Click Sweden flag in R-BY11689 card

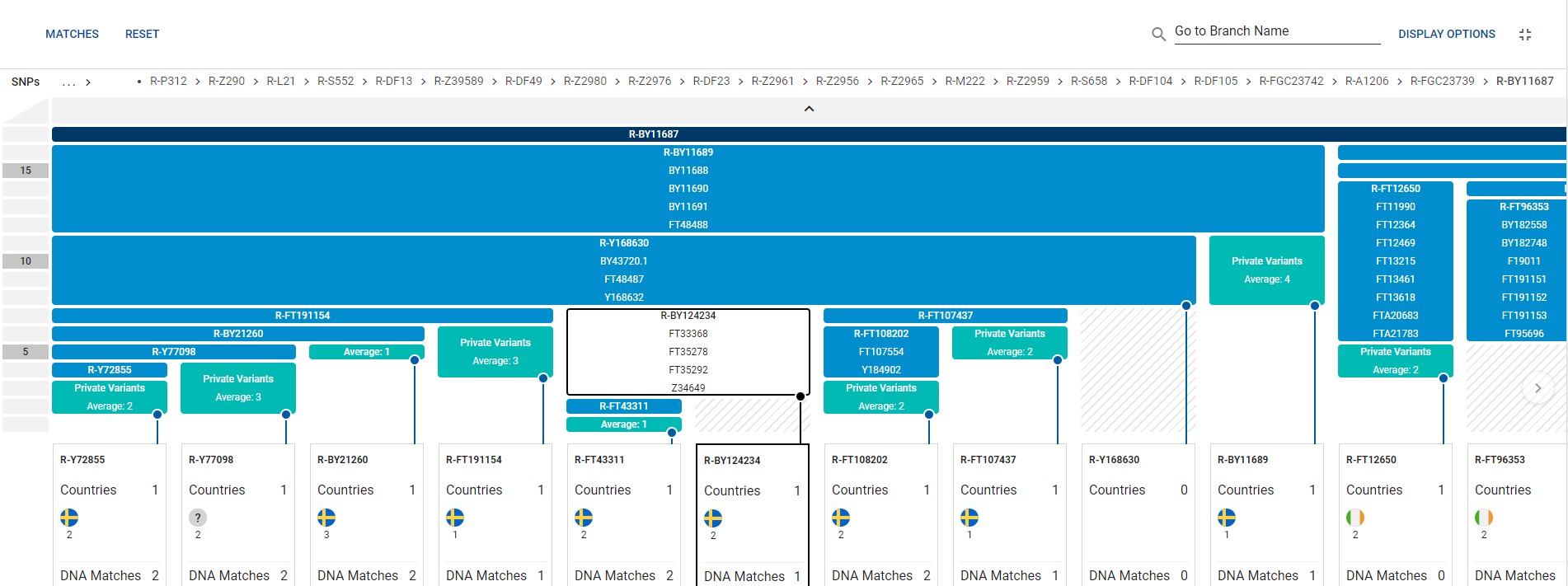click(1227, 518)
